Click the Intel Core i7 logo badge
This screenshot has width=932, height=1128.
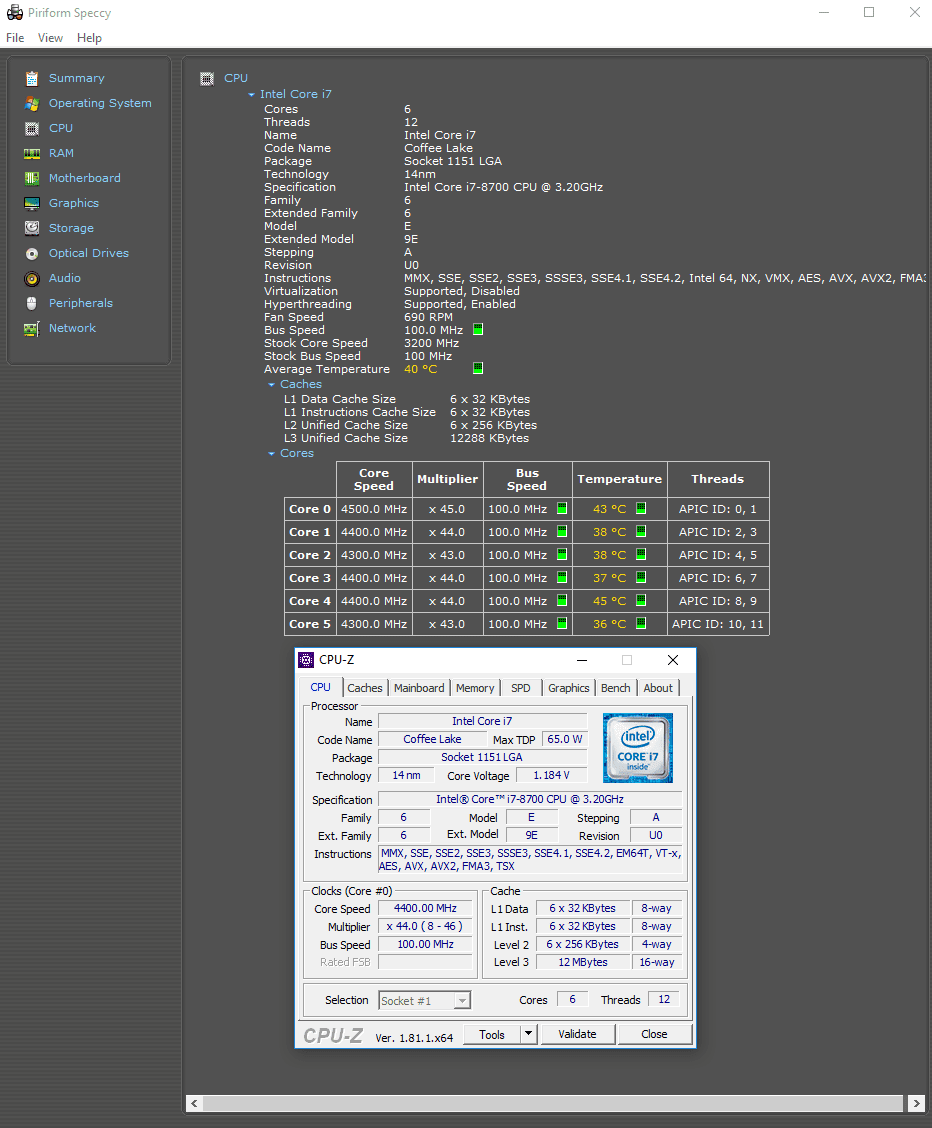point(638,747)
